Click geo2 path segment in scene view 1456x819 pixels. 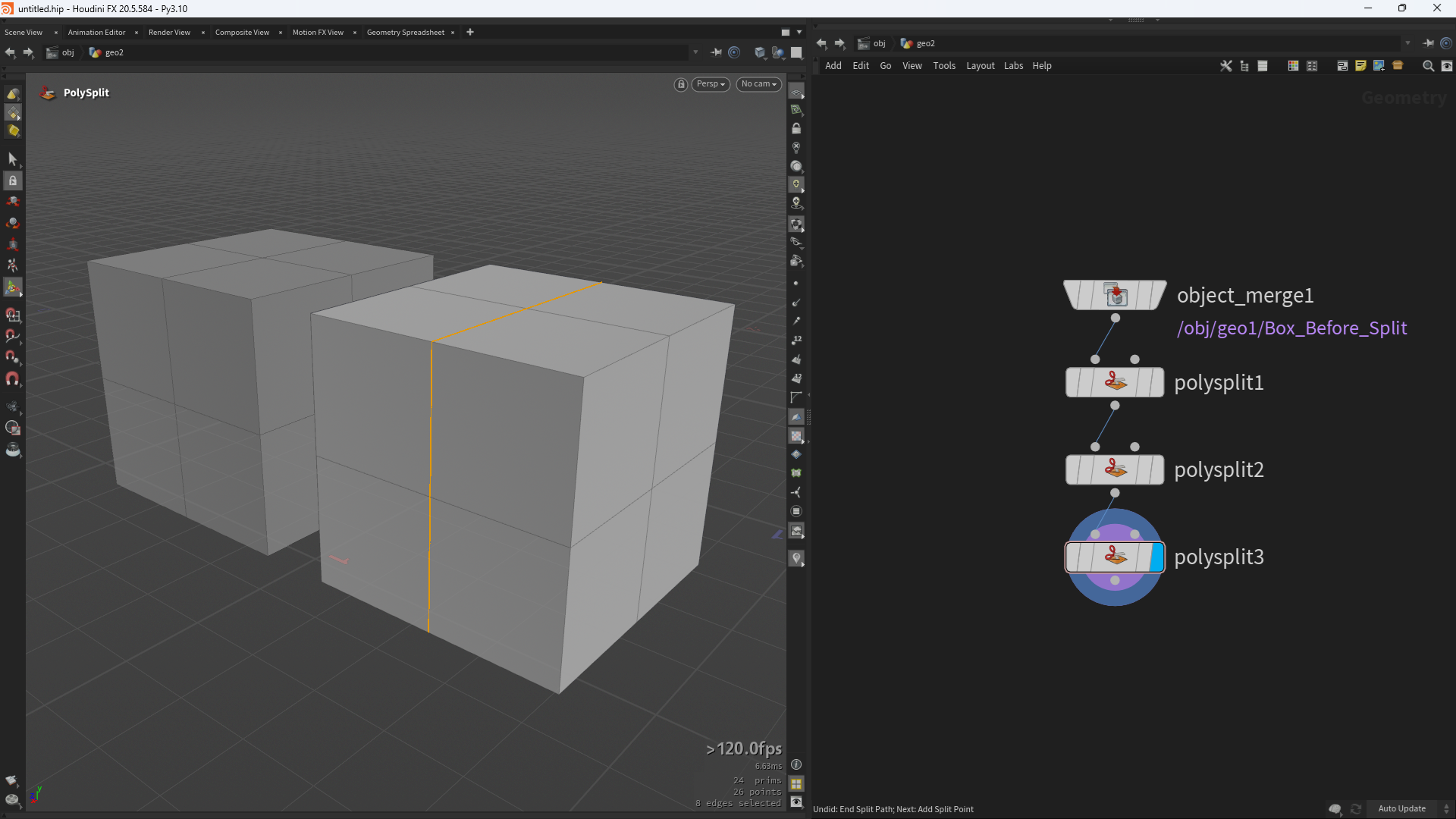(106, 52)
